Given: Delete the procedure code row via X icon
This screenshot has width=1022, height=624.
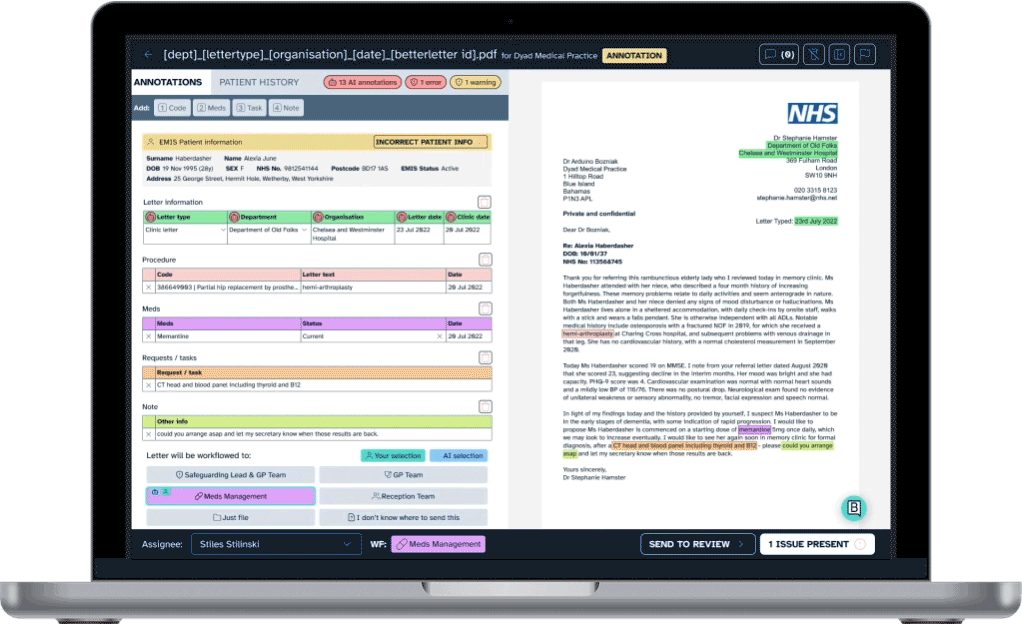Looking at the screenshot, I should pos(149,287).
